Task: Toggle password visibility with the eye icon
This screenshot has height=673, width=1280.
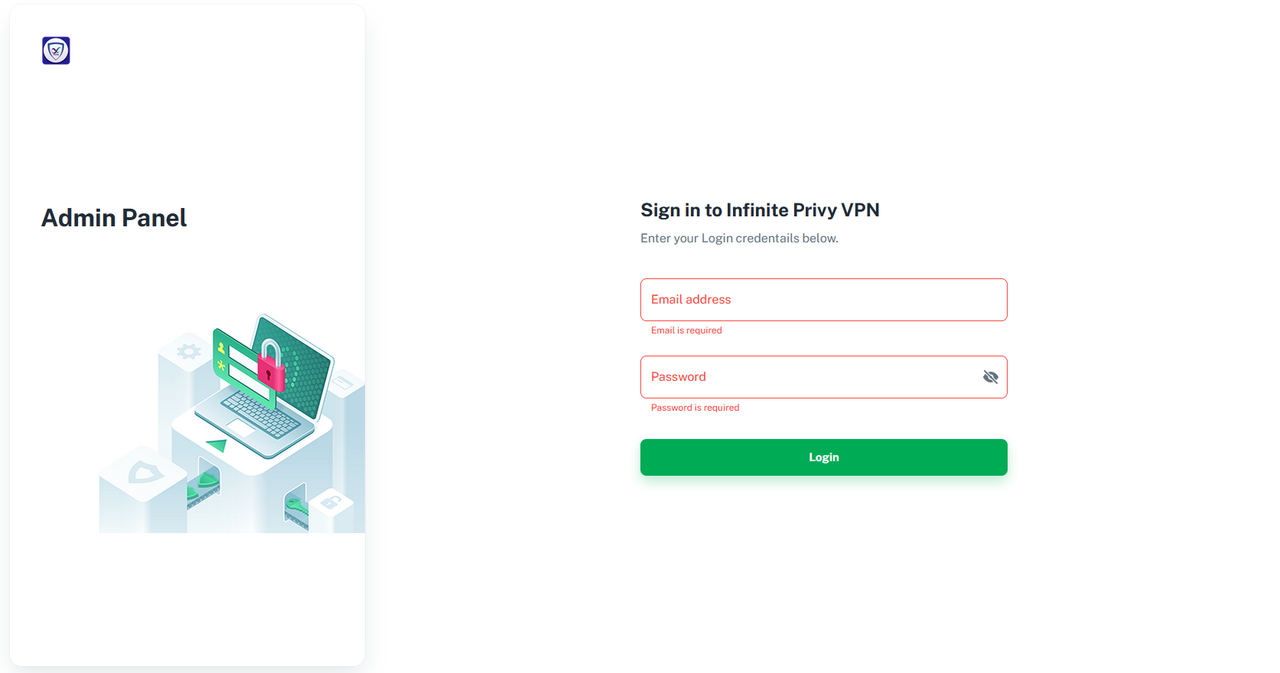Action: (x=990, y=377)
